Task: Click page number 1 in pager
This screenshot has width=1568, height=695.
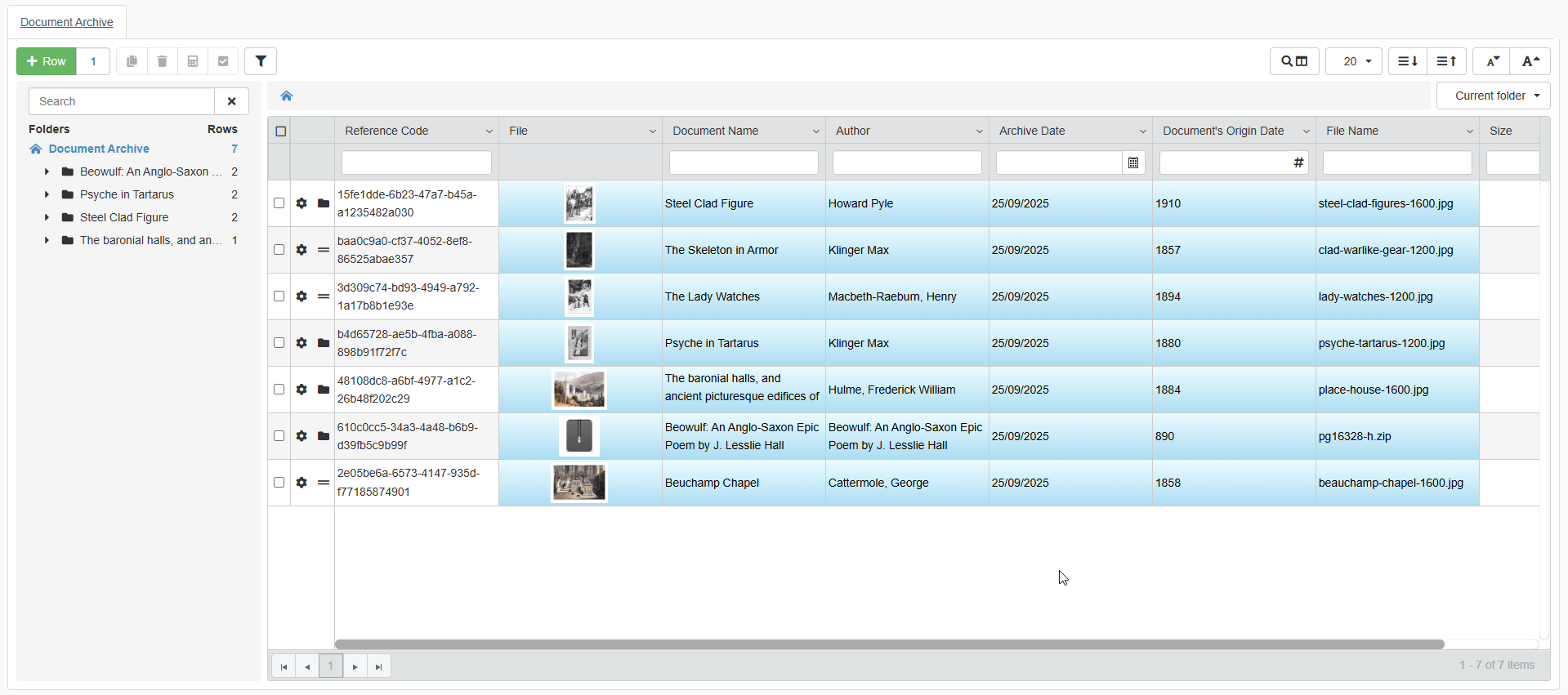Action: tap(331, 666)
